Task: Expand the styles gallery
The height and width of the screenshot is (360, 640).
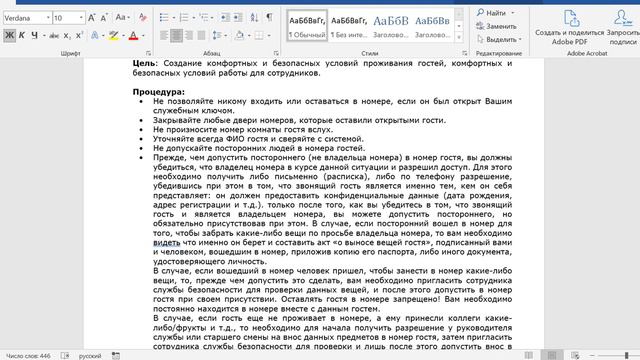Action: [x=459, y=37]
